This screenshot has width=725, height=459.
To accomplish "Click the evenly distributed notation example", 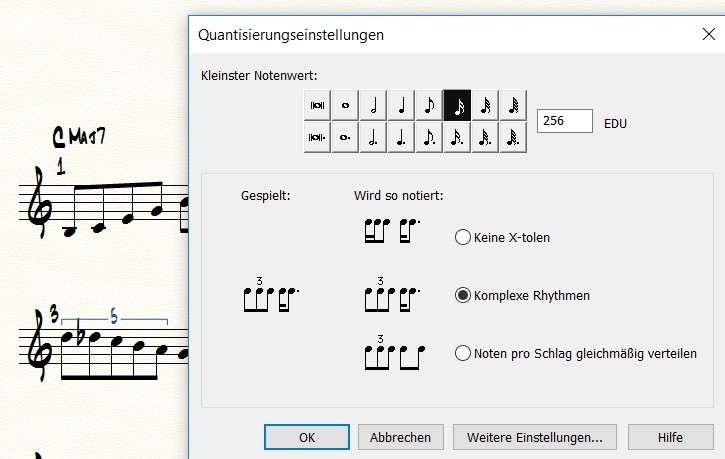I will (394, 352).
